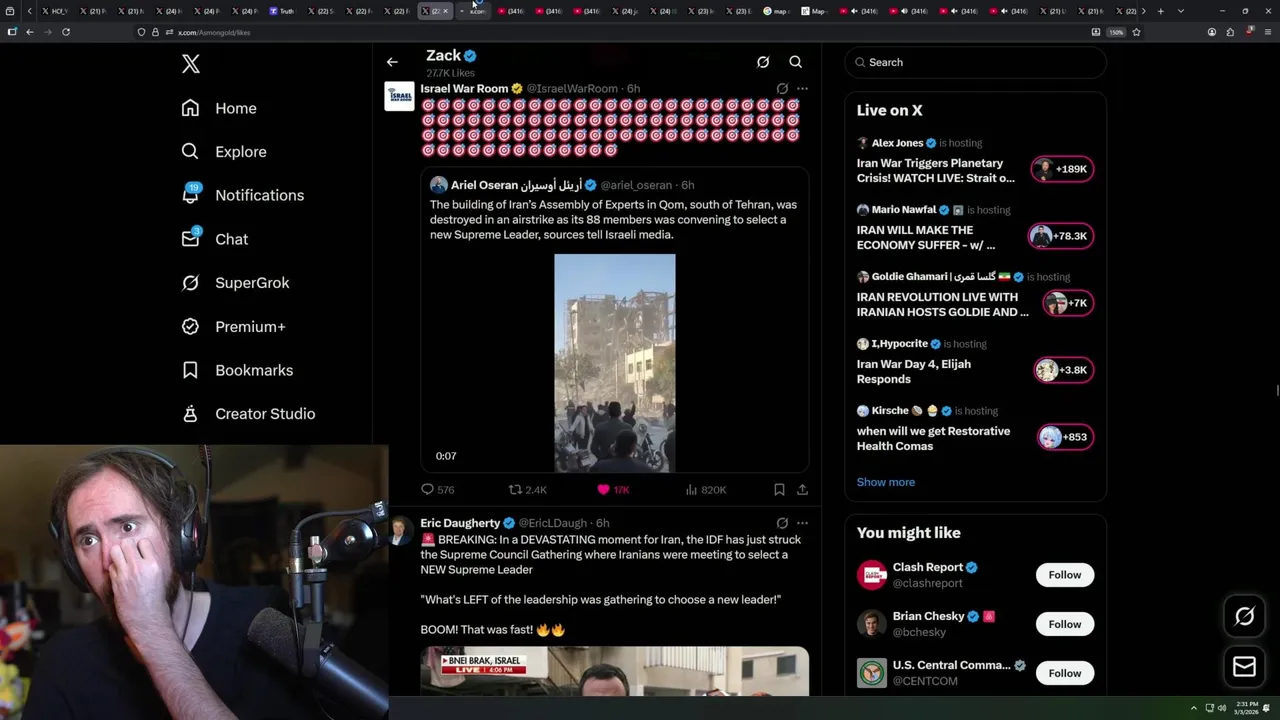Follow U.S. Central Command
Viewport: 1280px width, 720px height.
(1064, 673)
